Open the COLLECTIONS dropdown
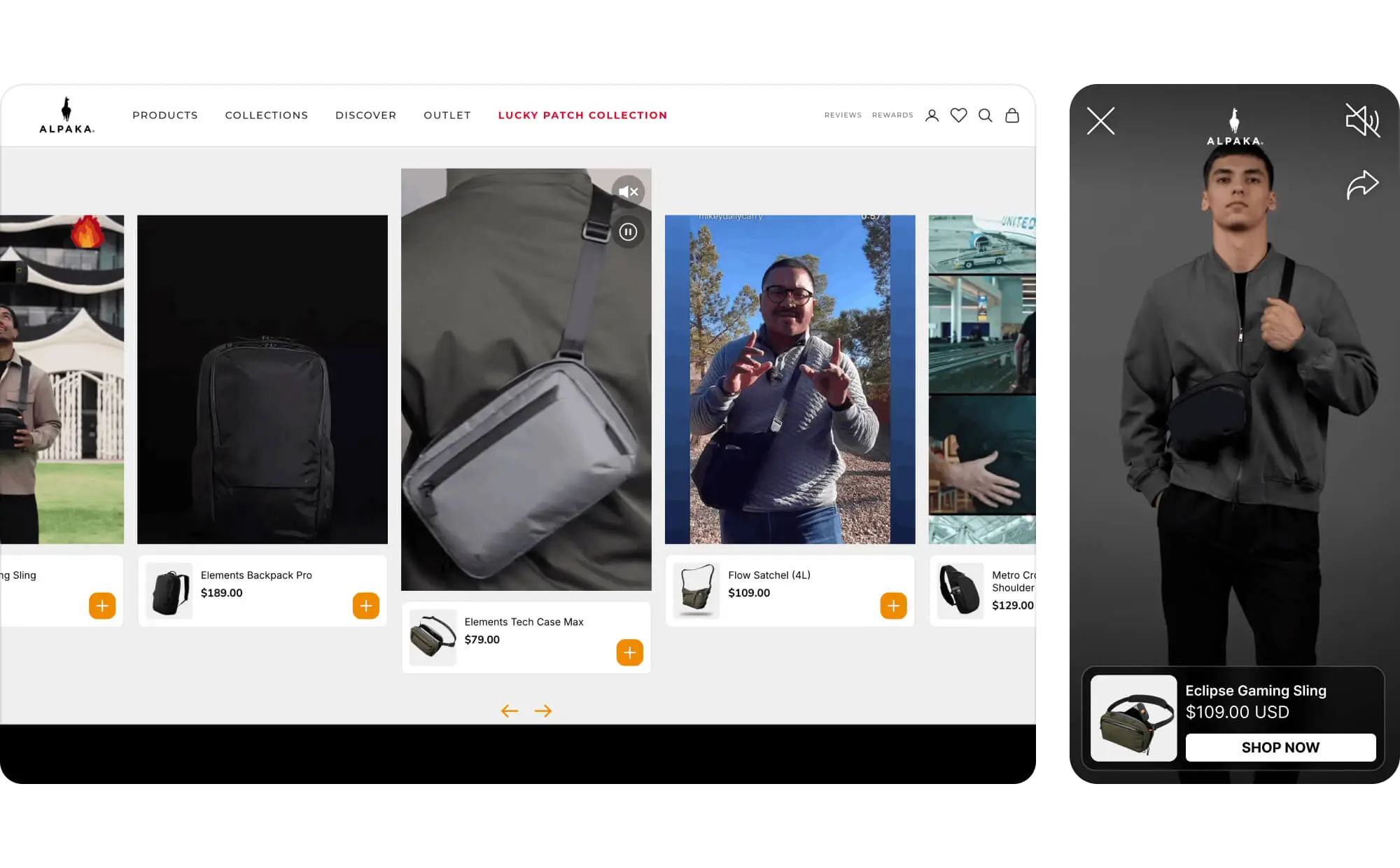 [x=266, y=115]
